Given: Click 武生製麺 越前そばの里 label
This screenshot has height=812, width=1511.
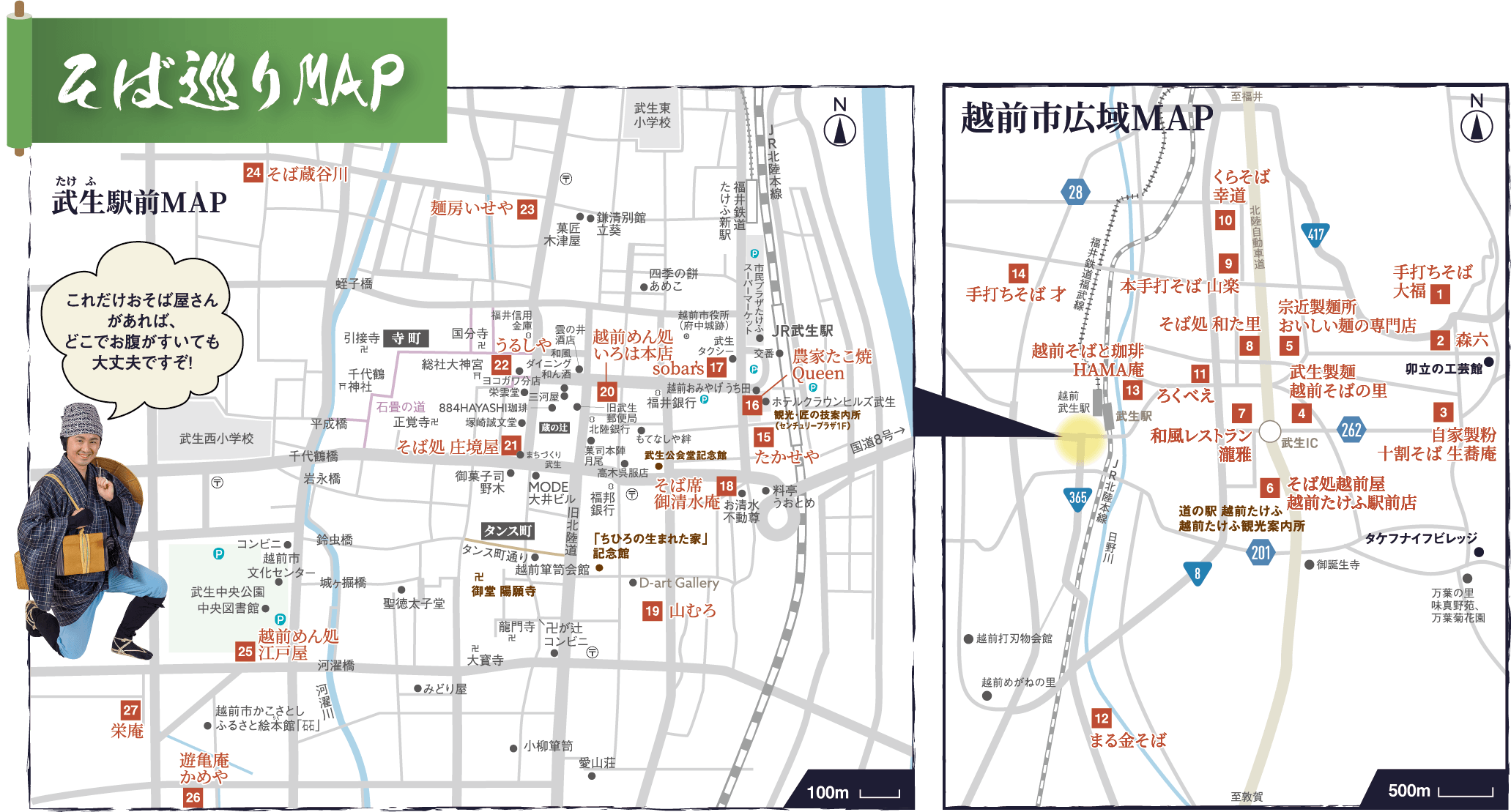Looking at the screenshot, I should (1338, 381).
